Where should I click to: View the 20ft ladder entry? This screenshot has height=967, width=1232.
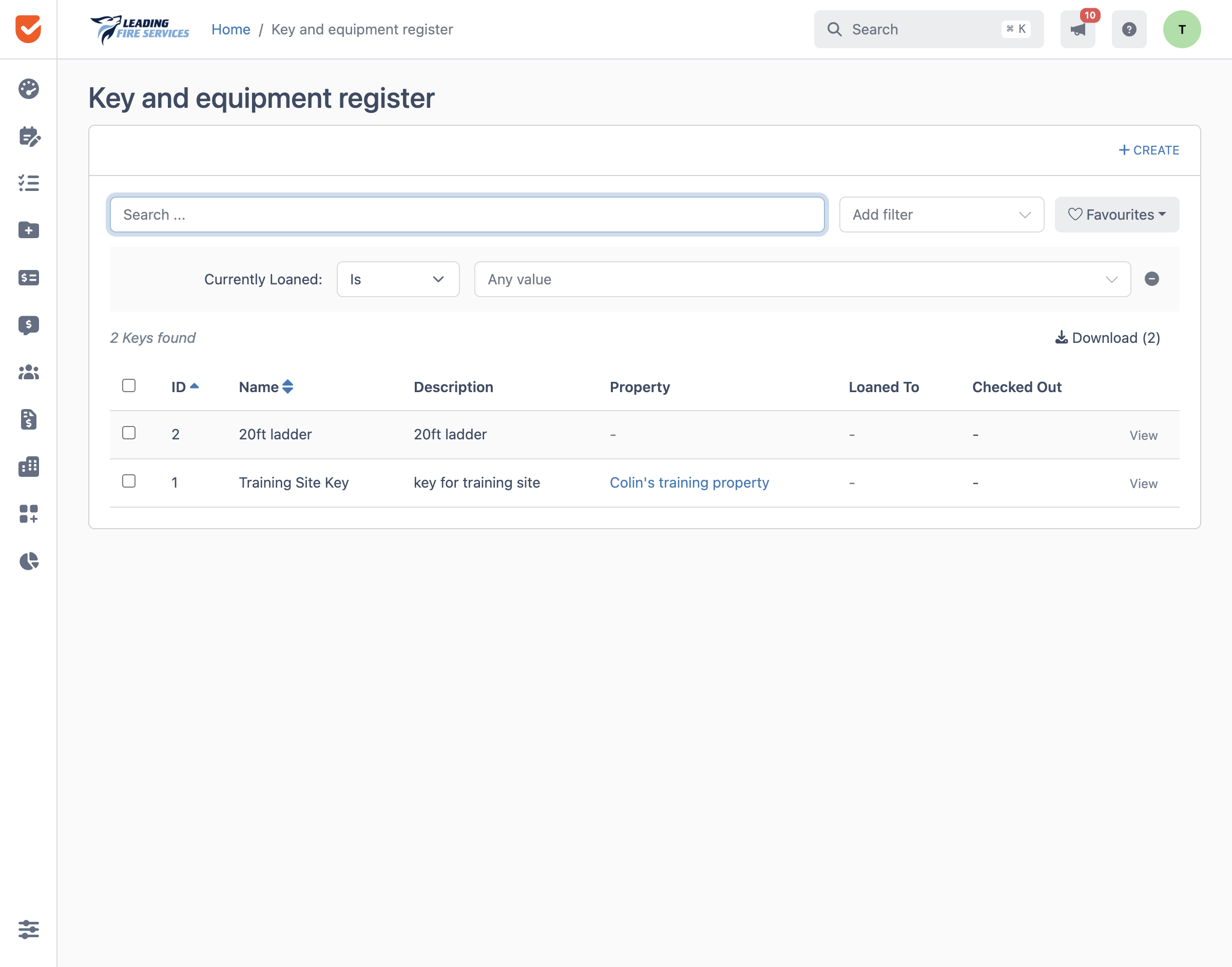pos(1143,435)
